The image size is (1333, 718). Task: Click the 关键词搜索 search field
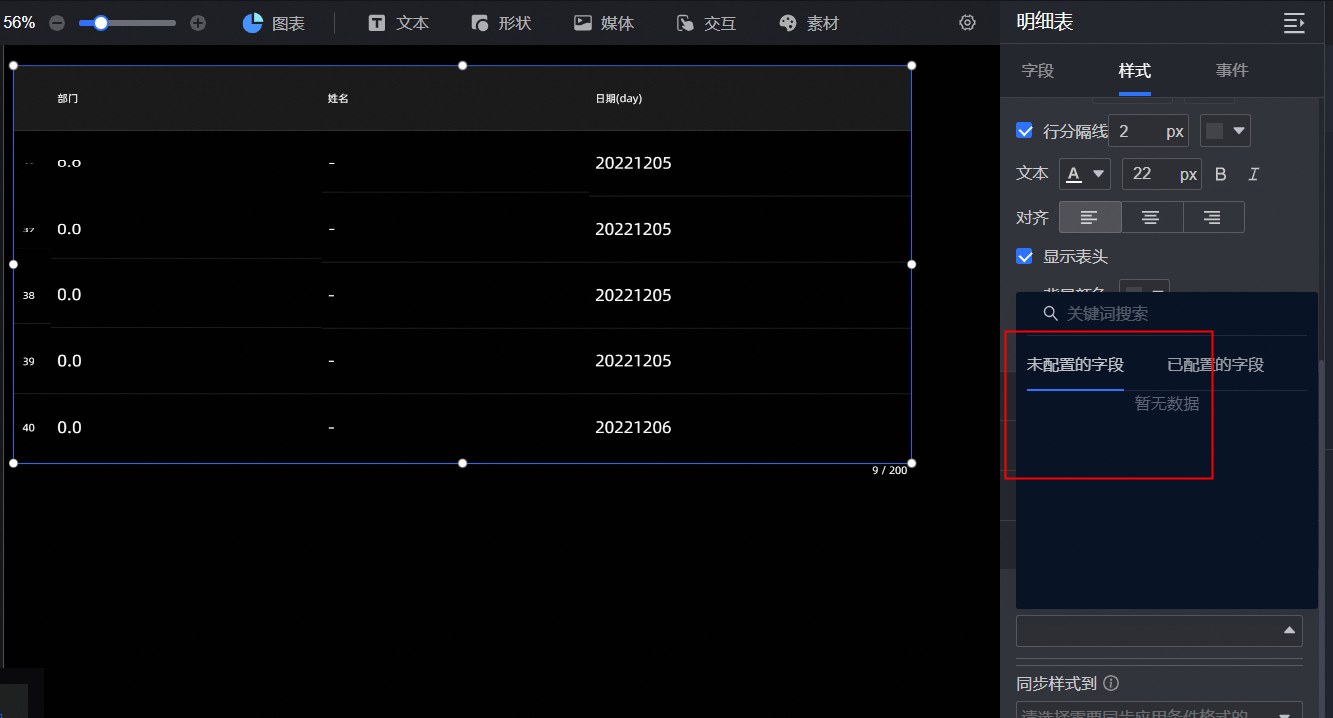tap(1170, 314)
